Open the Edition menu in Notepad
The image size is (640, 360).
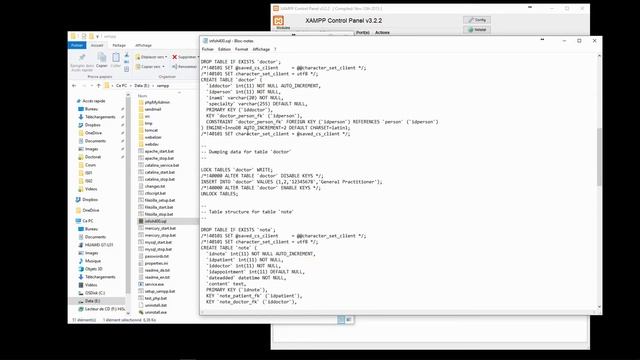point(224,49)
